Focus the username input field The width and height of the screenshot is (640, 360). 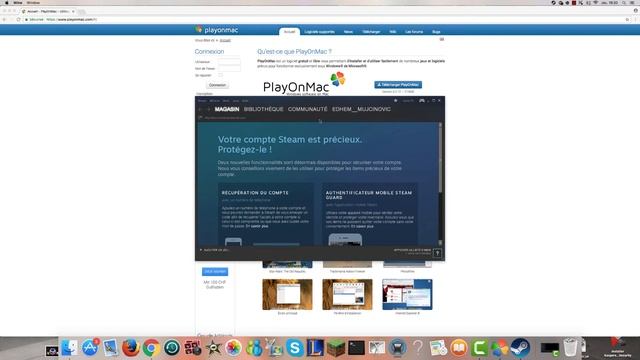click(229, 62)
